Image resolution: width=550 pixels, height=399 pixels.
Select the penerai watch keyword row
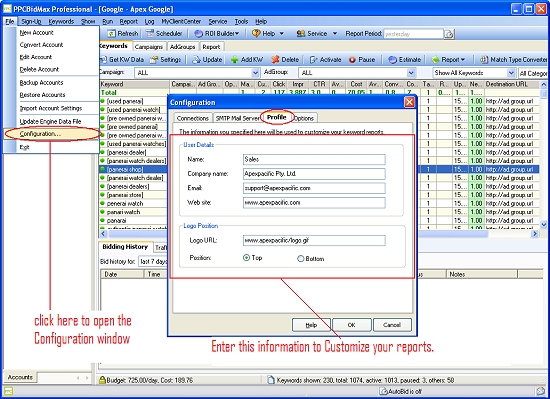(133, 203)
